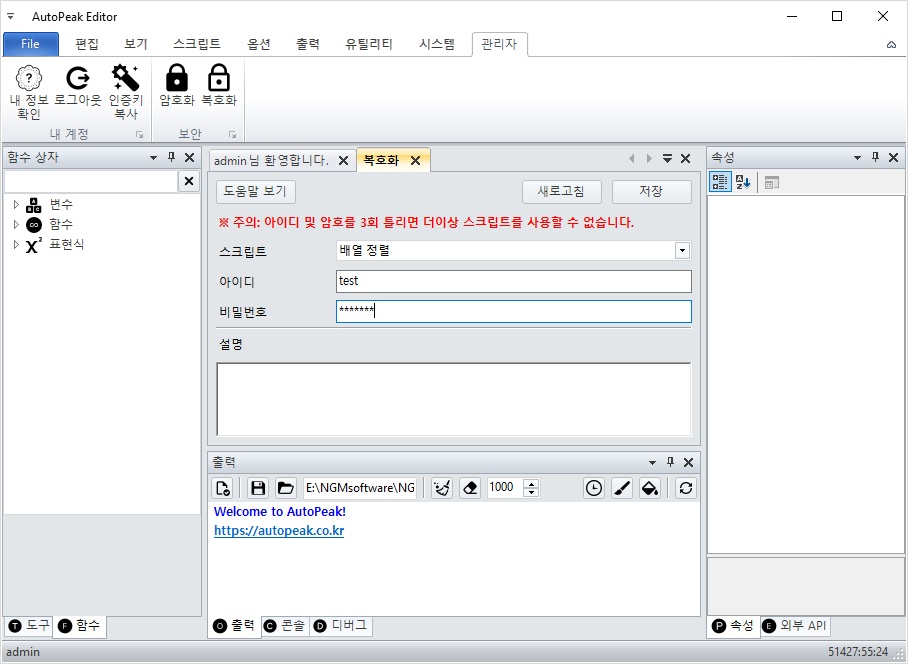Expand the 표현식 tree node
Viewport: 908px width, 664px height.
click(x=16, y=244)
